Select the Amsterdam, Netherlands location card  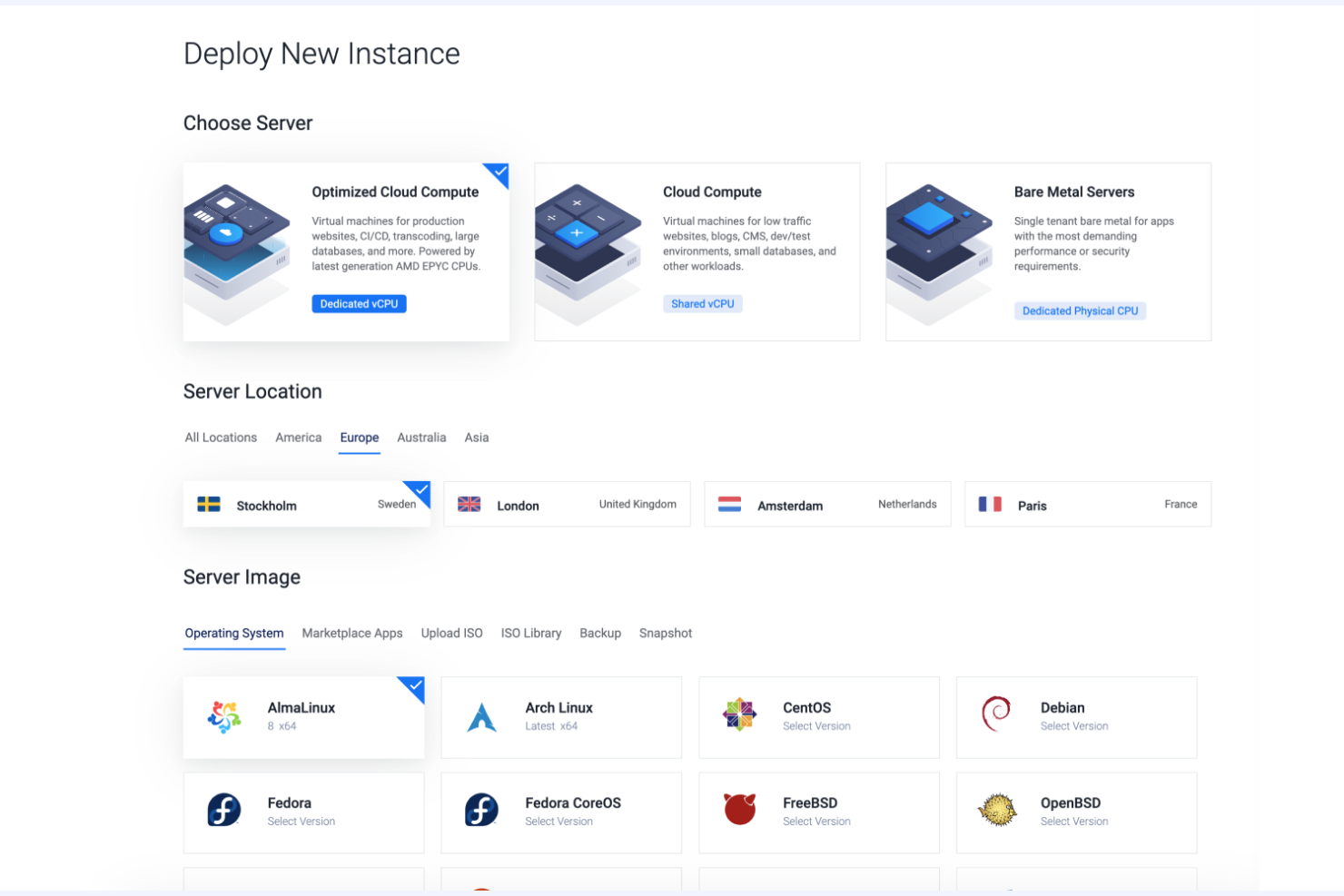point(826,504)
